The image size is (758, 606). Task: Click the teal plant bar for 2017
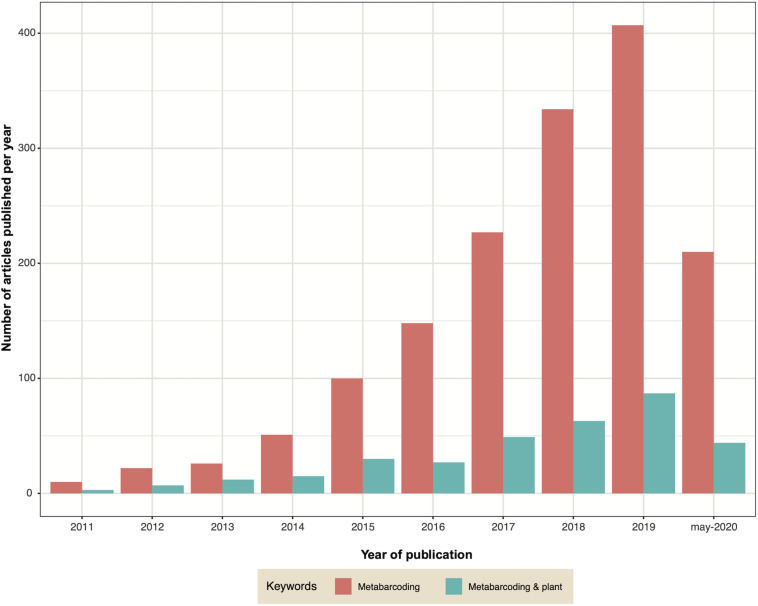519,465
